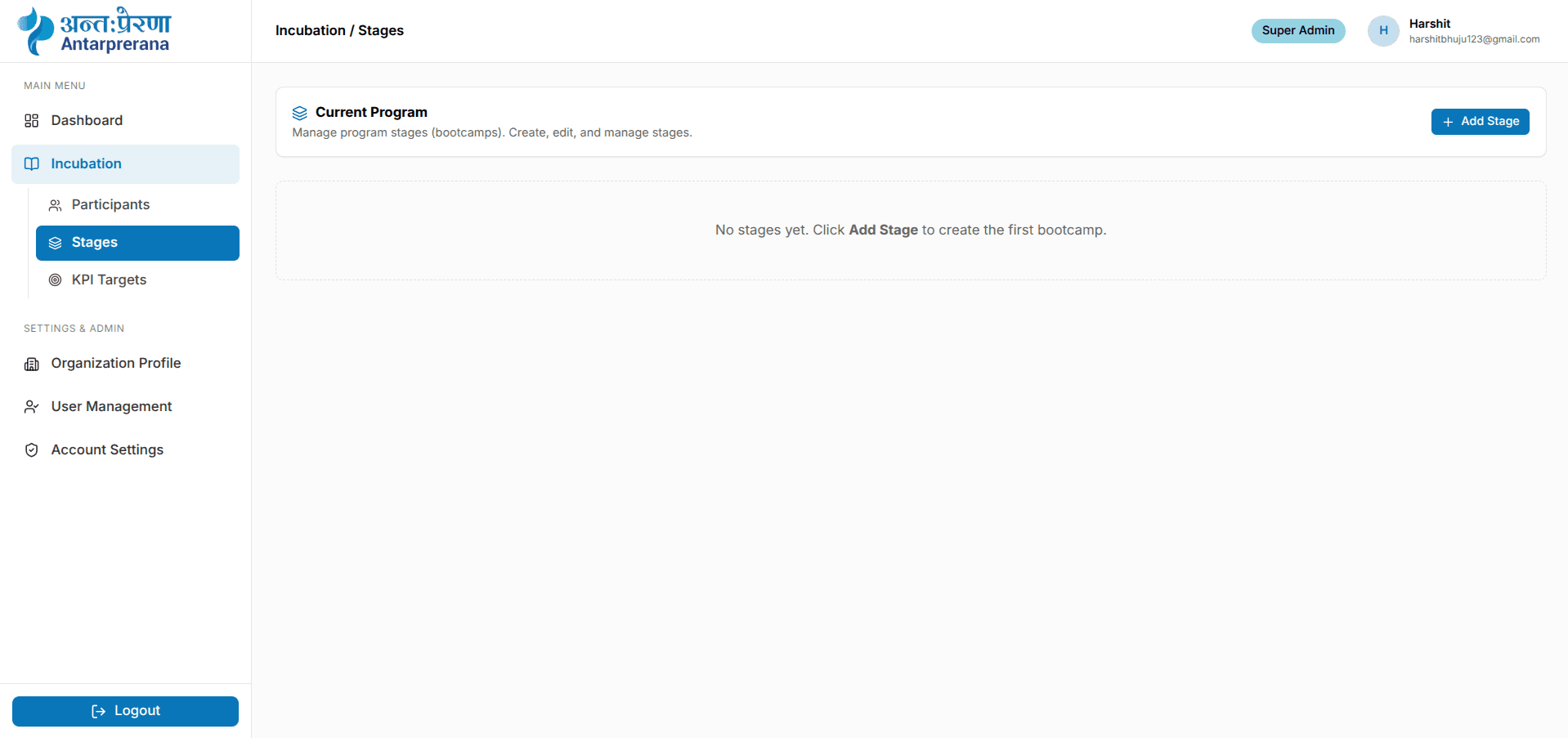This screenshot has height=738, width=1568.
Task: Click the User Management person icon
Action: tap(32, 407)
